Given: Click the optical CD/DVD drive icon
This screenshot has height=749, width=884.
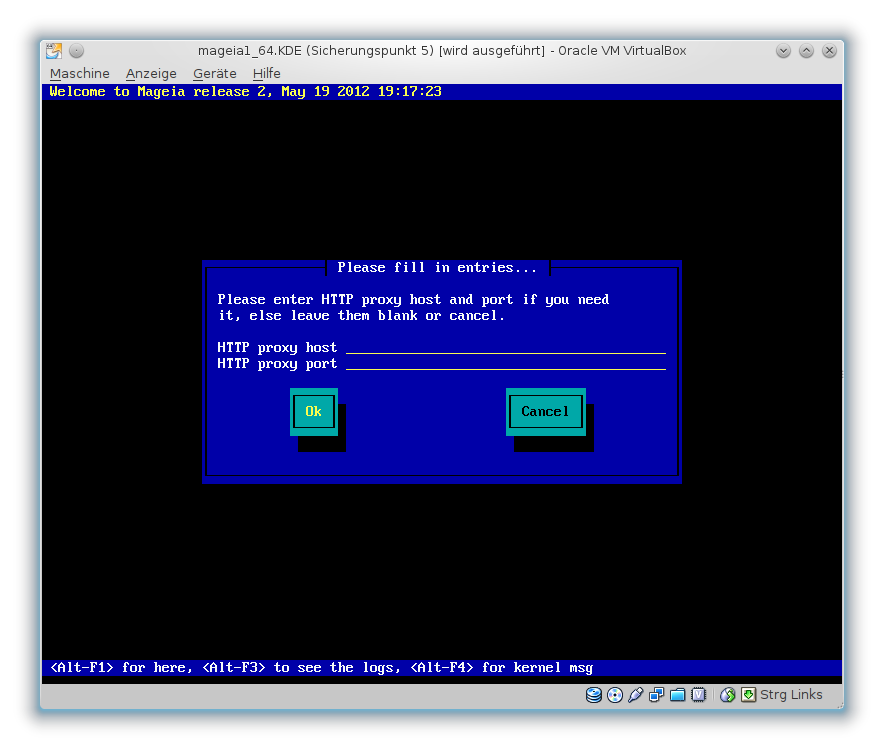Looking at the screenshot, I should click(x=614, y=695).
